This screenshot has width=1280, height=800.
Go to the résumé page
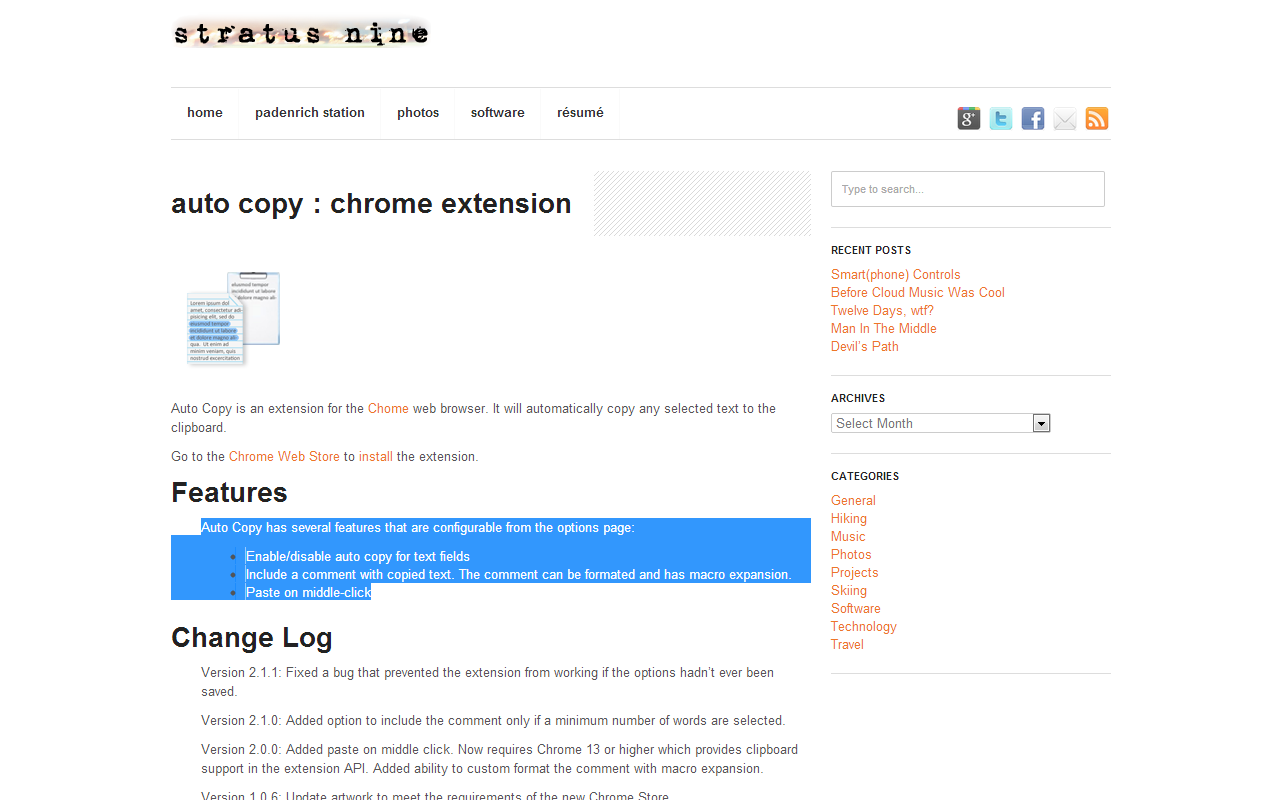tap(580, 113)
